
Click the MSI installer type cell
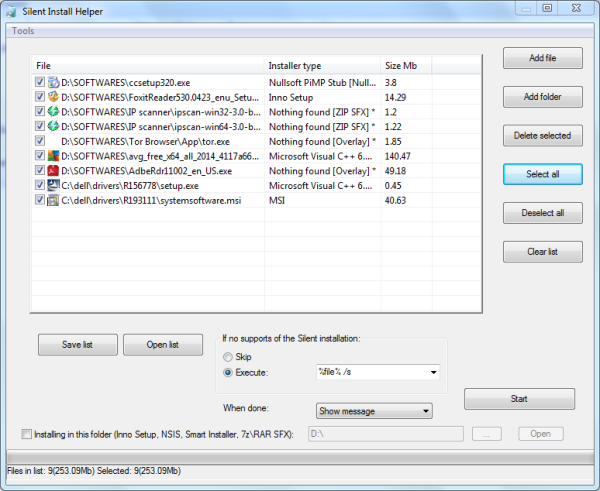click(277, 201)
